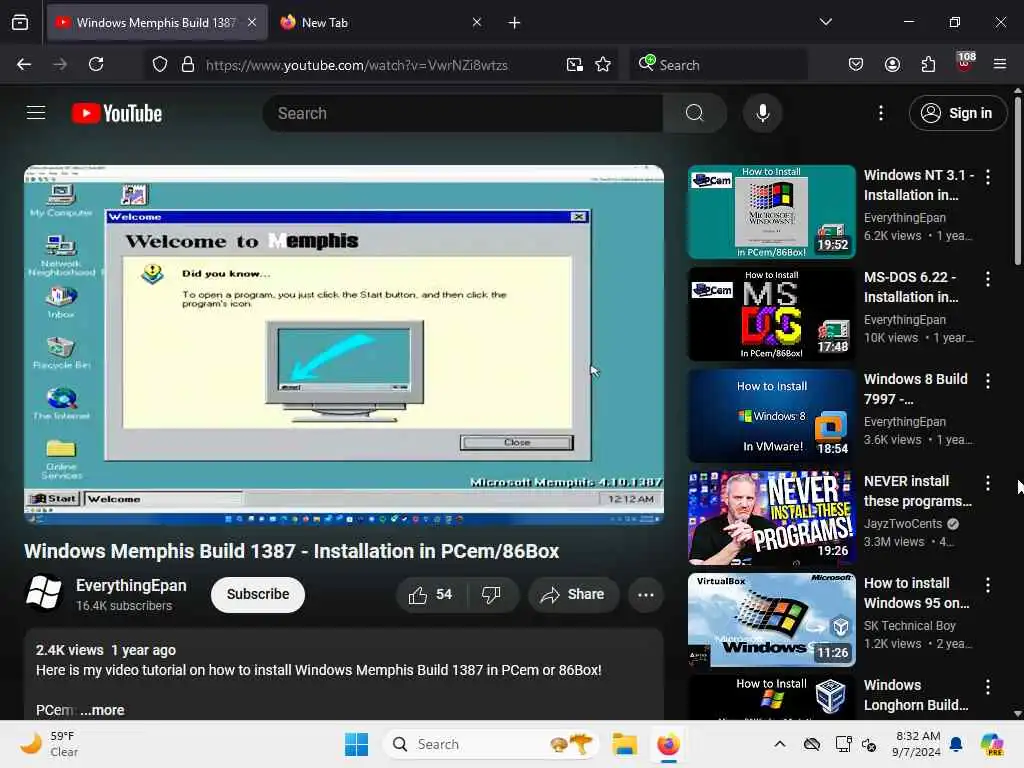
Task: Open YouTube settings three-dot menu
Action: 881,113
